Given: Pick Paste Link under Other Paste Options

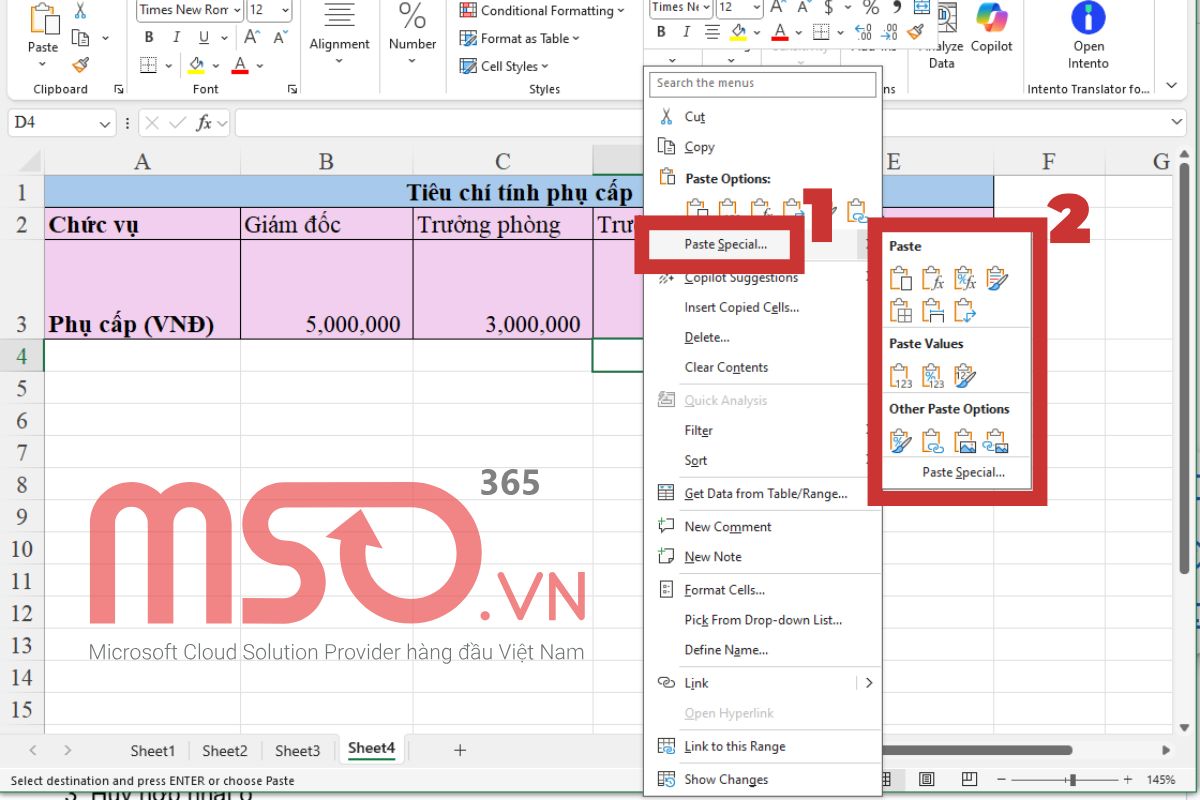Looking at the screenshot, I should click(x=932, y=441).
